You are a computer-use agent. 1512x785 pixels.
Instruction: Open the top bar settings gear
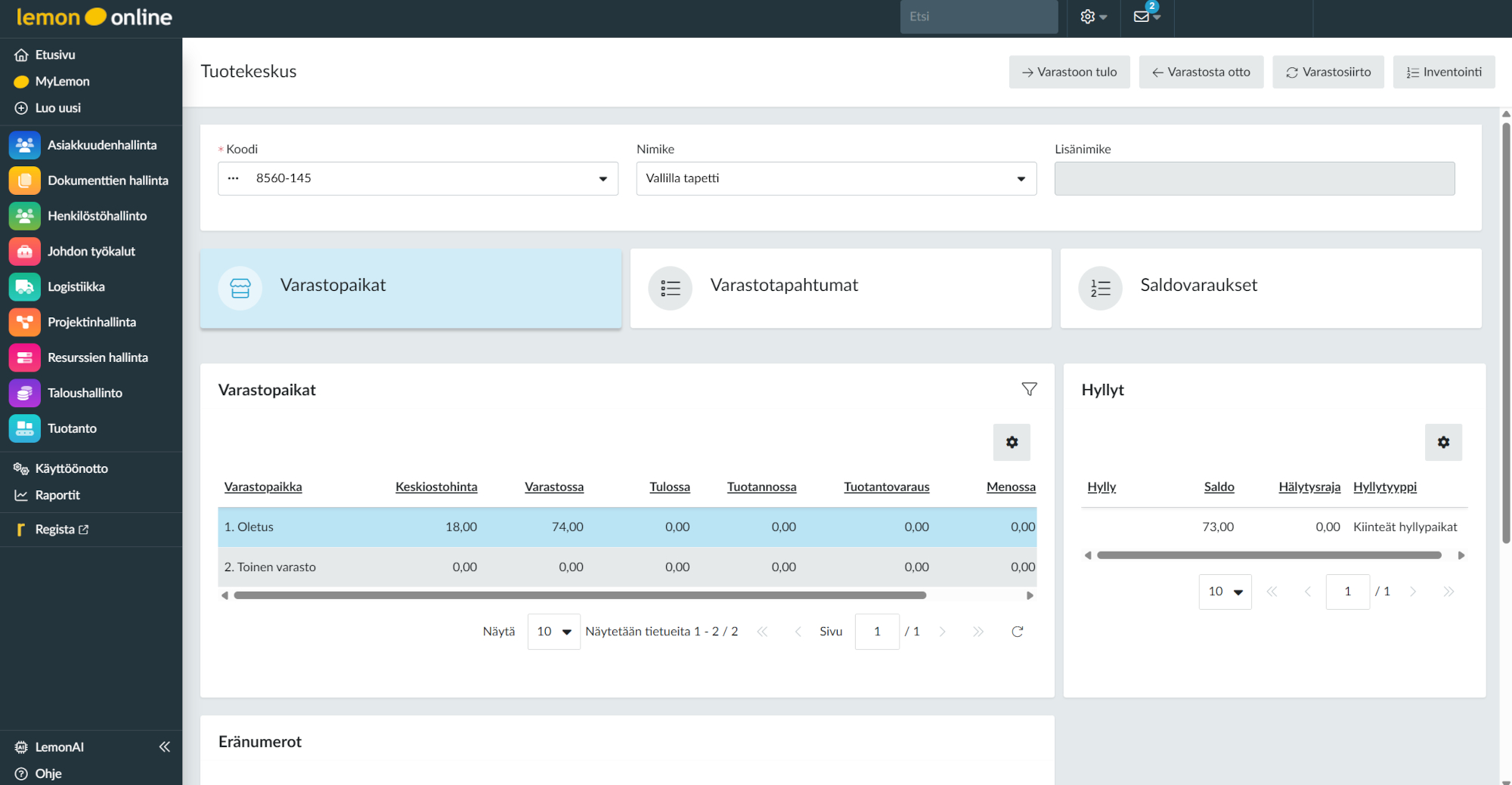pyautogui.click(x=1088, y=17)
